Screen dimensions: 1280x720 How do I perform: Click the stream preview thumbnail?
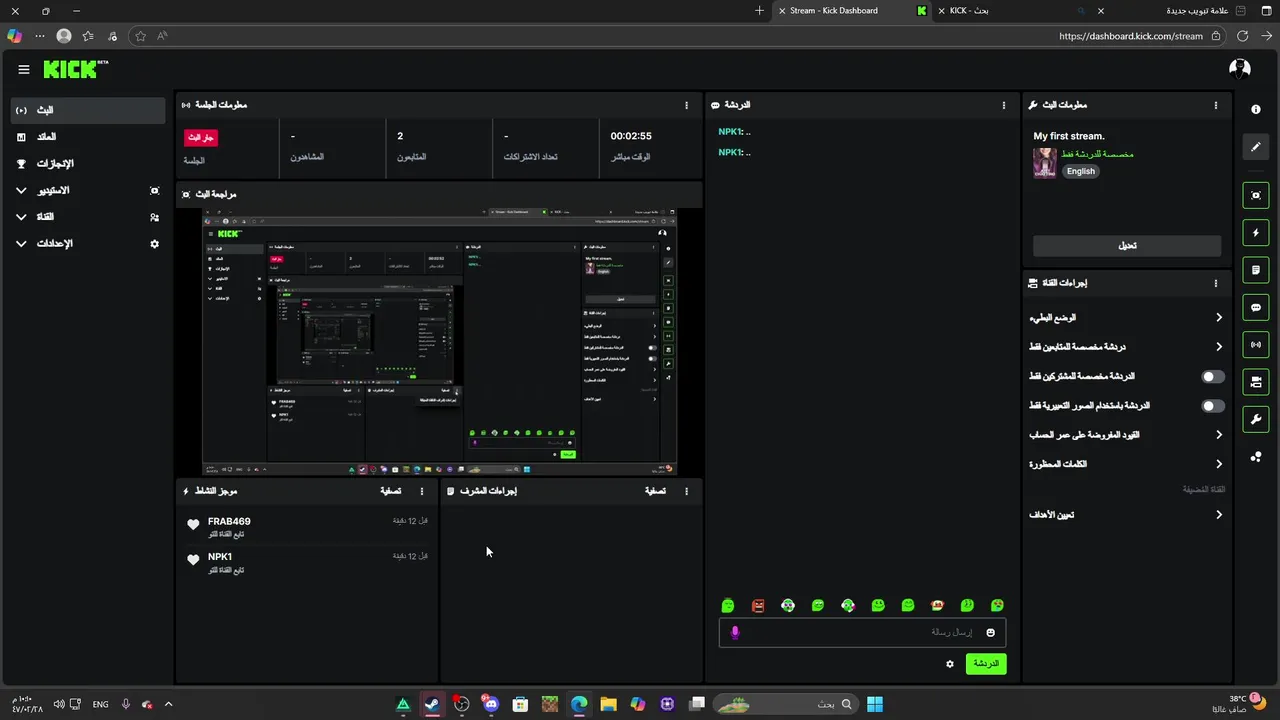(440, 342)
